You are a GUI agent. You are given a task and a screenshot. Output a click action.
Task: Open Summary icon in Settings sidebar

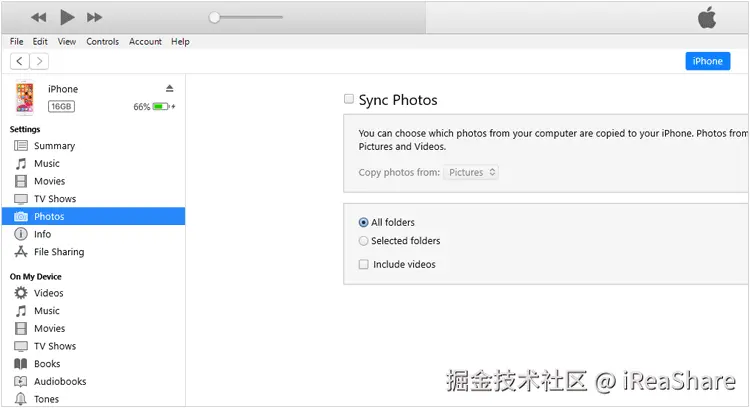point(21,146)
